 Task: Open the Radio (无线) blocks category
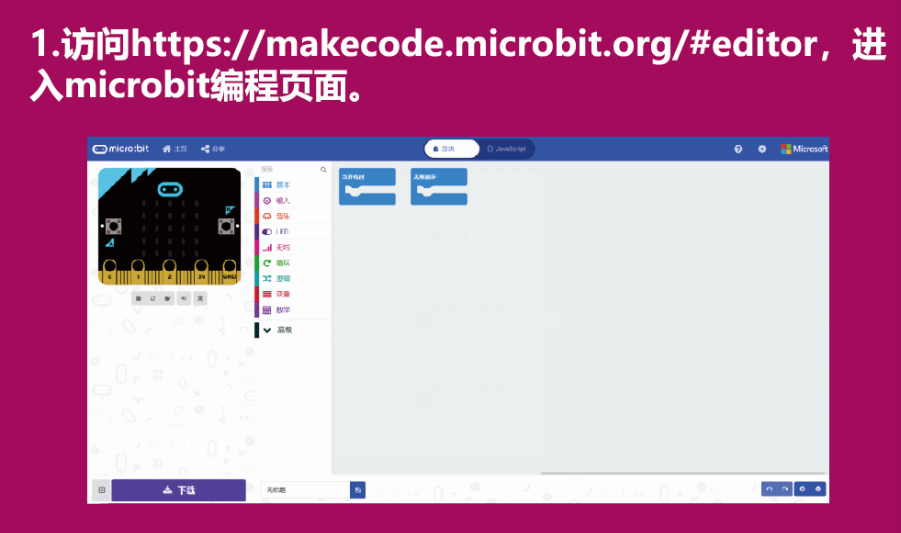[x=293, y=247]
